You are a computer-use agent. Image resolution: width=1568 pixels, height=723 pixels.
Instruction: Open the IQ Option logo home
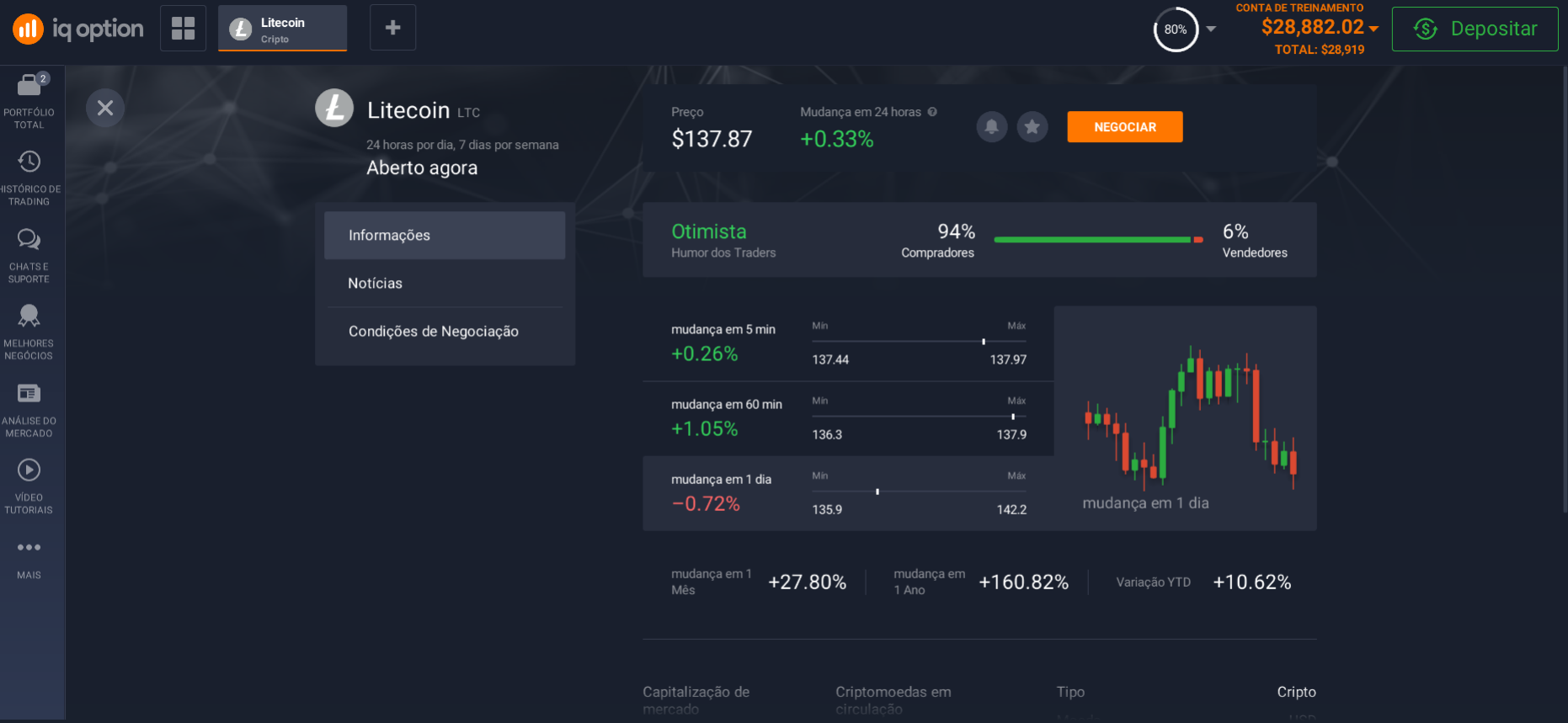(78, 29)
